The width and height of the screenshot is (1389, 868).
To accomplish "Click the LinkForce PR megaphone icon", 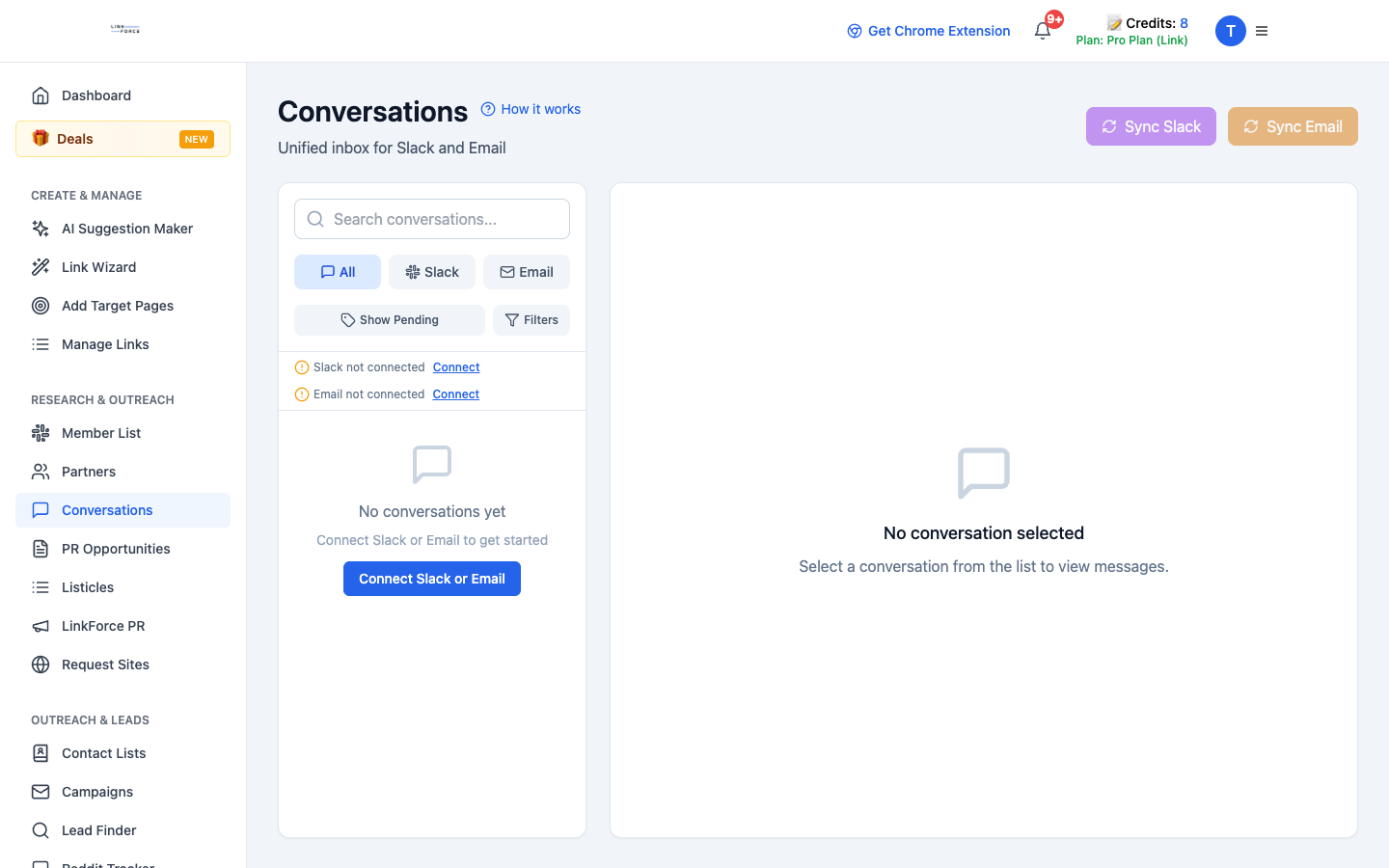I will point(41,626).
